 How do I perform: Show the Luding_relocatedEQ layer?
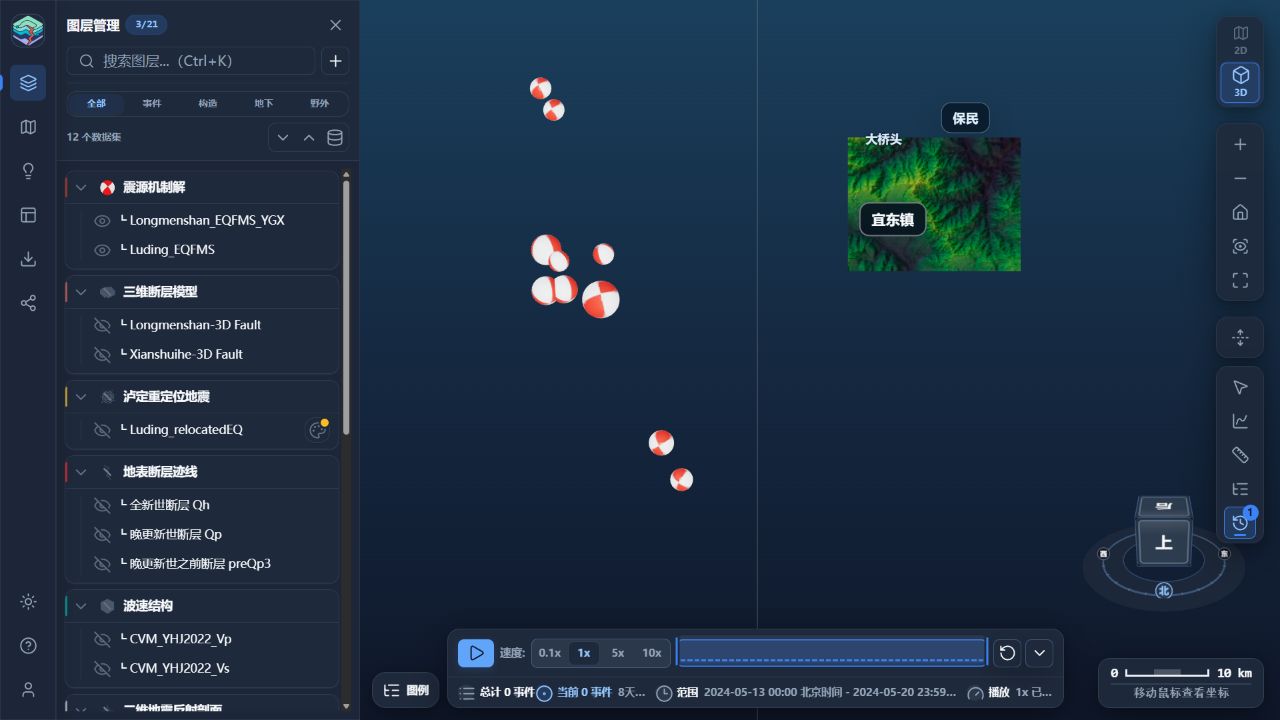point(102,430)
